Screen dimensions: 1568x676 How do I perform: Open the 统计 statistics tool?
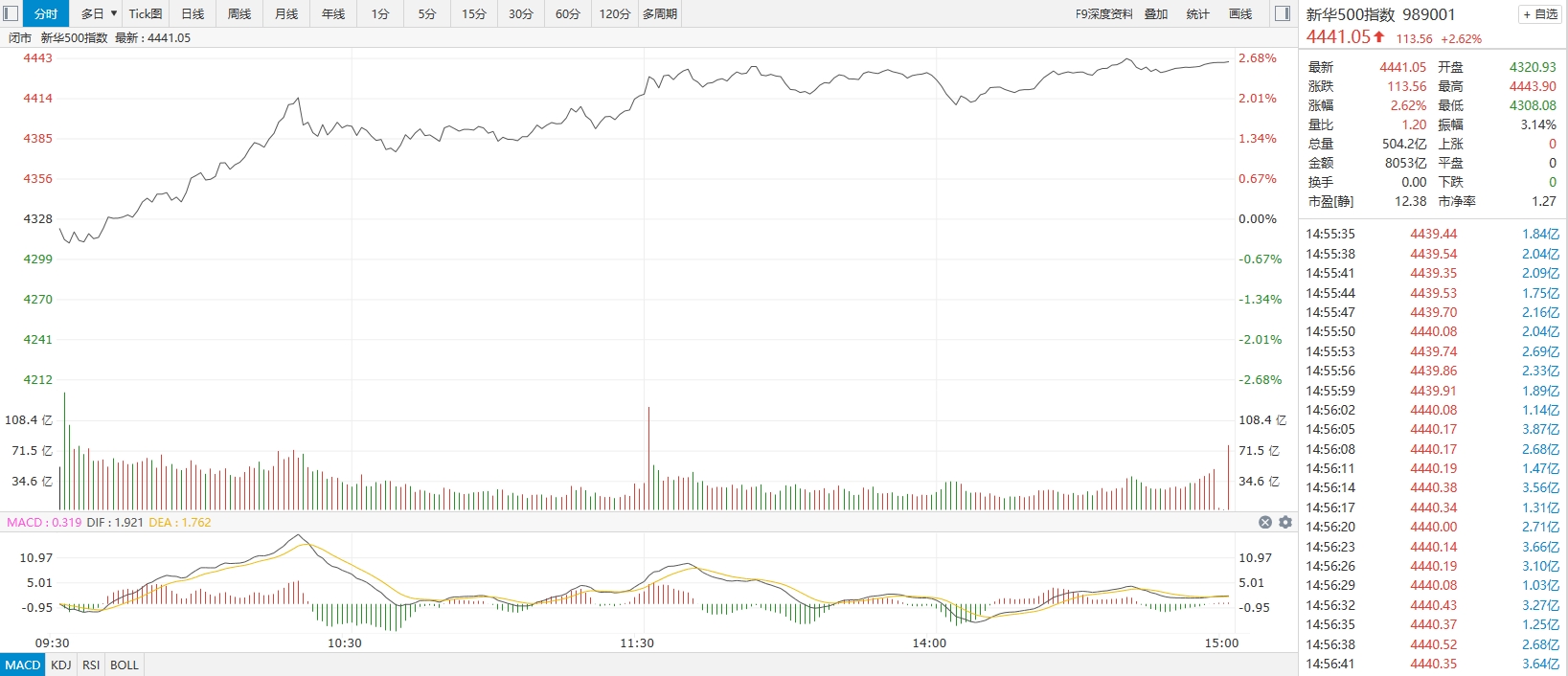pos(1197,13)
